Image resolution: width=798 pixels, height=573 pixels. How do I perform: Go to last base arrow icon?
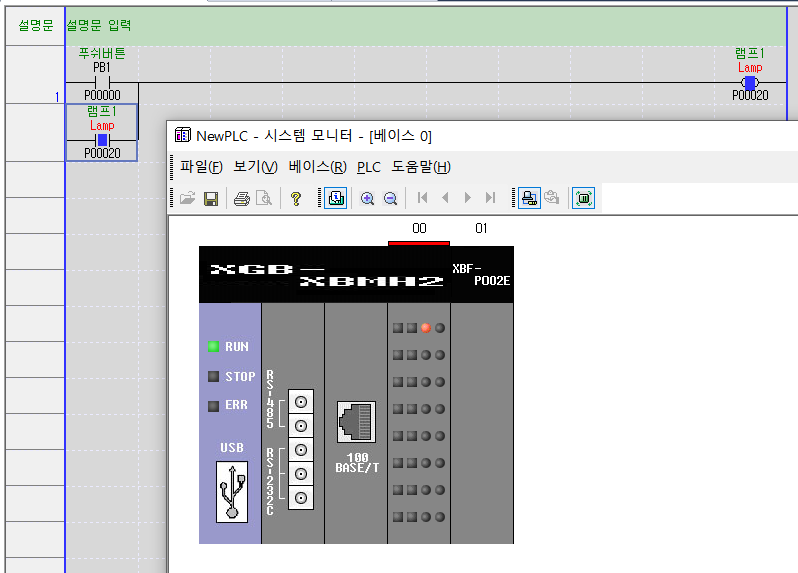[x=491, y=197]
